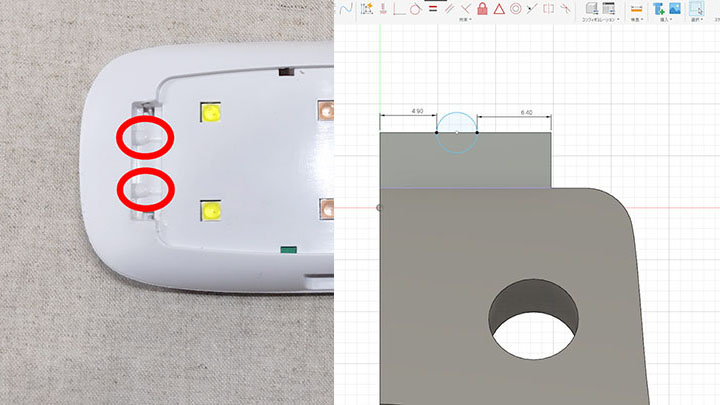Click the 4.90 dimension value
The height and width of the screenshot is (405, 720).
418,111
